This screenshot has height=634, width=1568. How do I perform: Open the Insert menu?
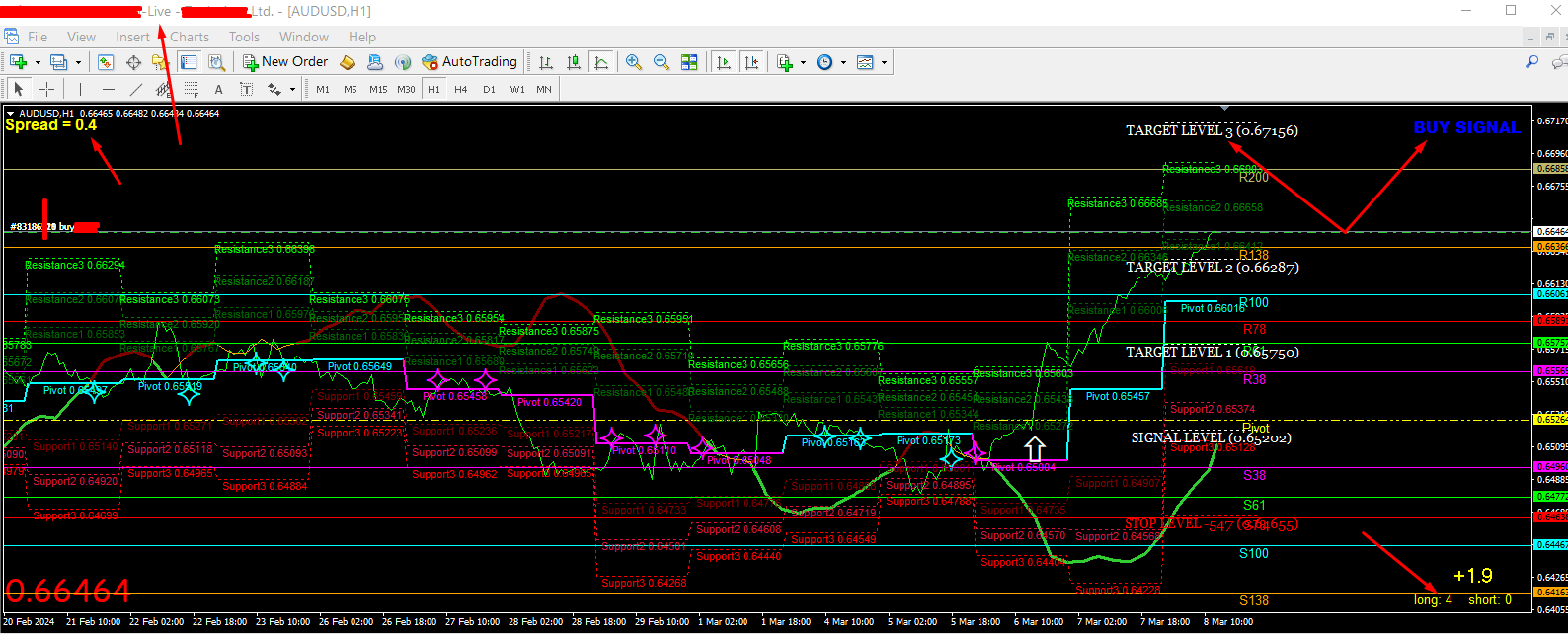tap(132, 37)
